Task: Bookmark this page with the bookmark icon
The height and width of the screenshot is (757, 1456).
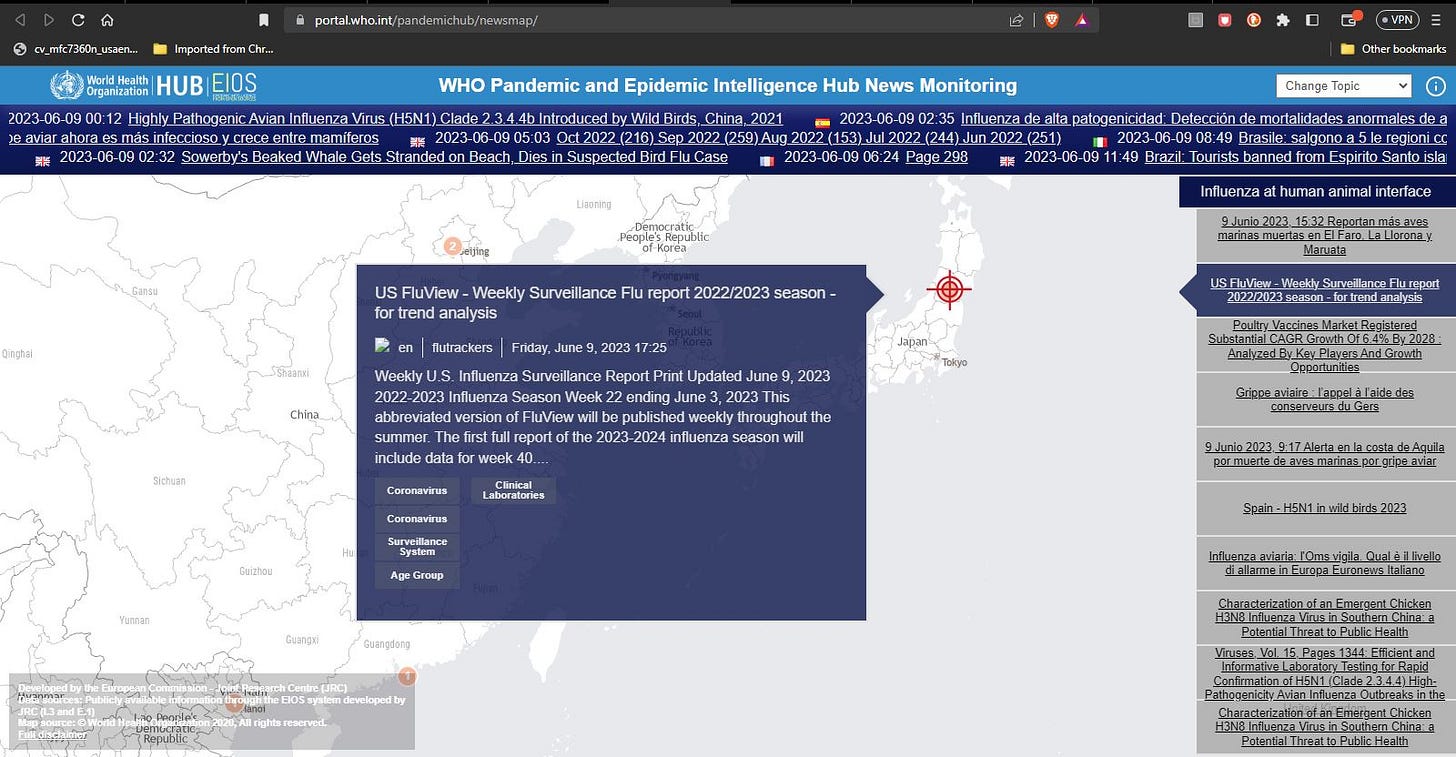Action: 264,19
